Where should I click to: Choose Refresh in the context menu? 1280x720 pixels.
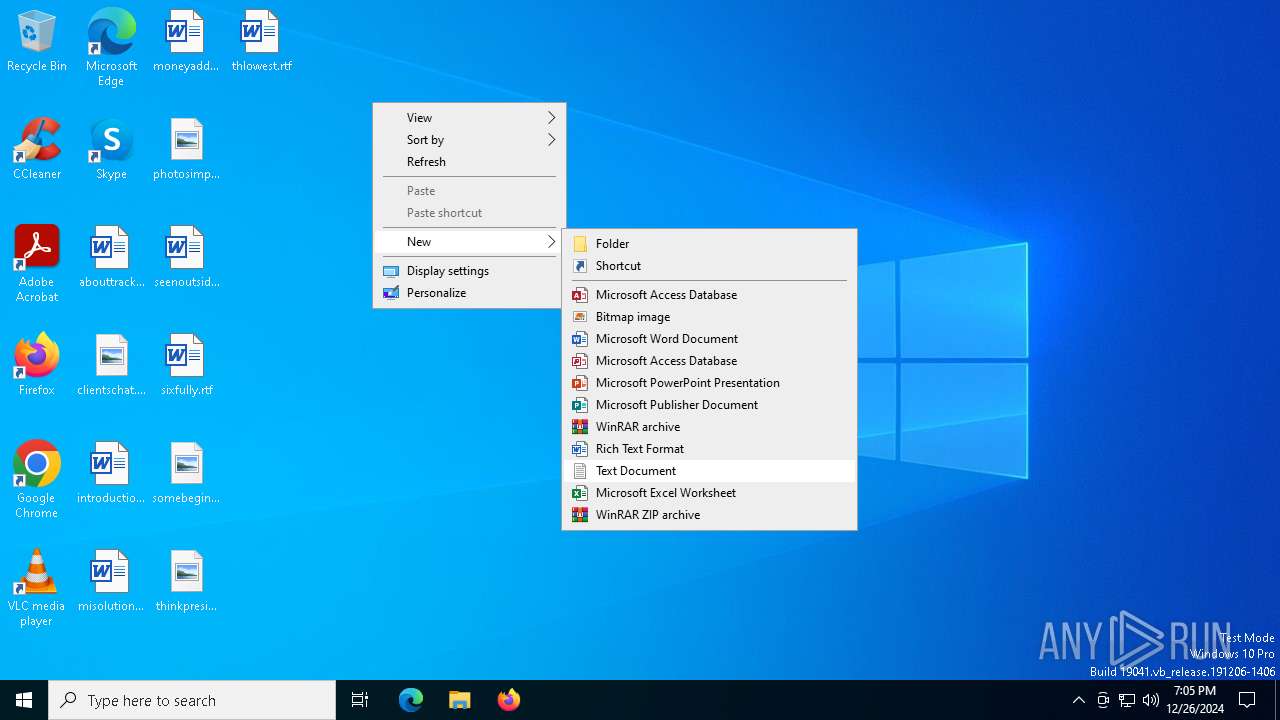[469, 162]
